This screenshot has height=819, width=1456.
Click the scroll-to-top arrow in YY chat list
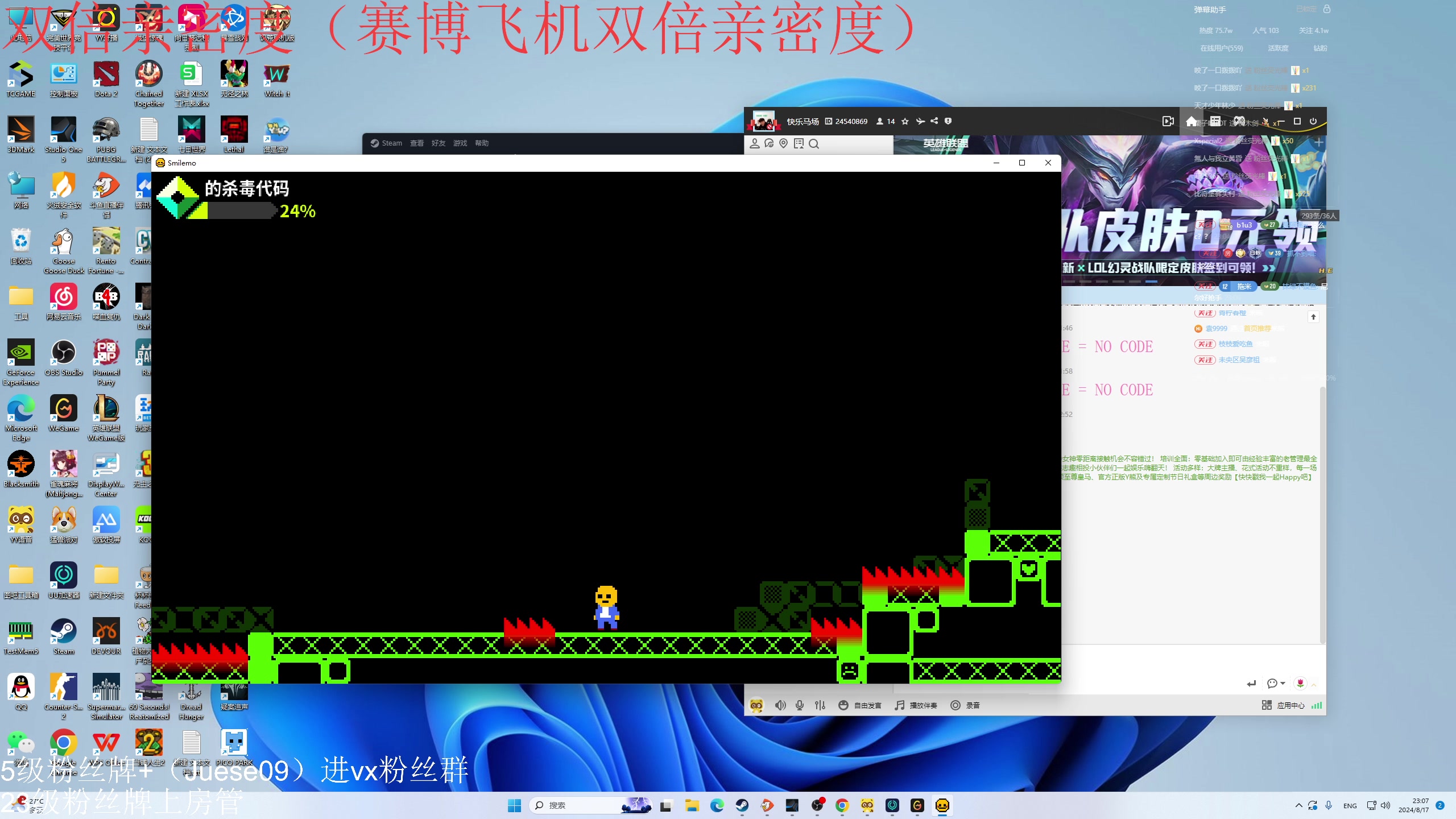point(1313,317)
